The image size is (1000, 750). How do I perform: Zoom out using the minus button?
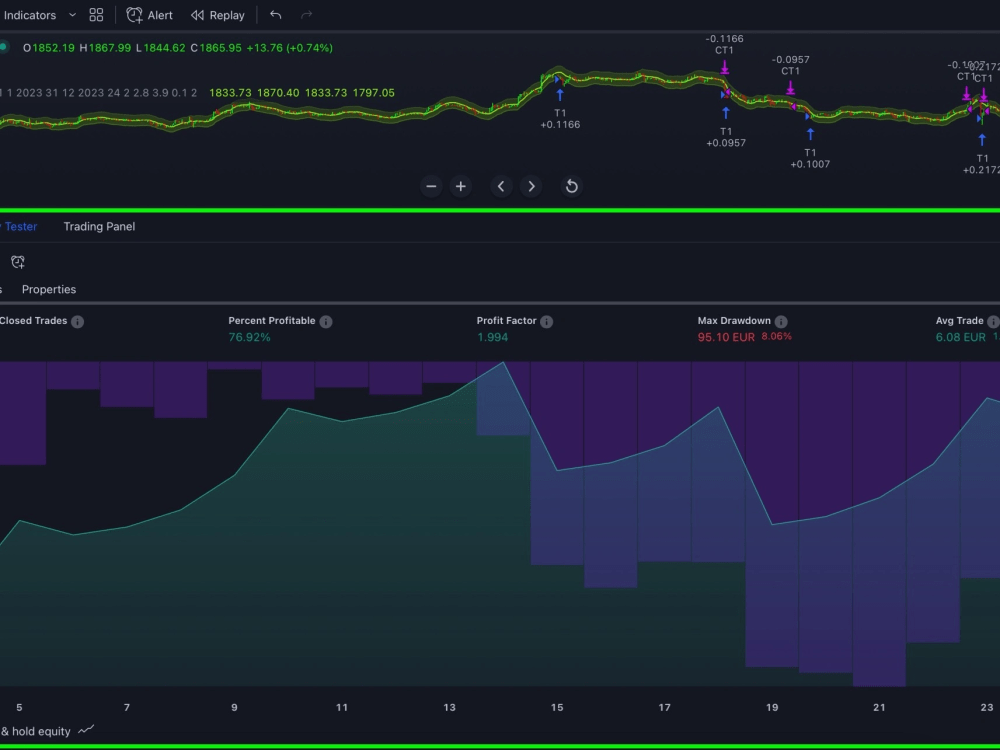click(431, 186)
